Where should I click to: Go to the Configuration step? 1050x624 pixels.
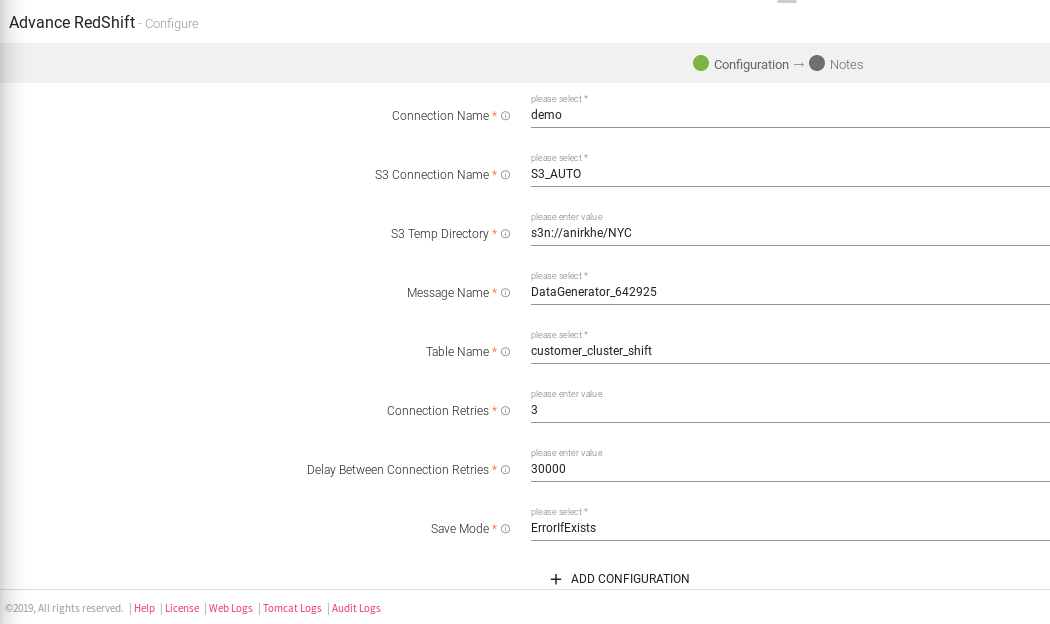coord(750,64)
